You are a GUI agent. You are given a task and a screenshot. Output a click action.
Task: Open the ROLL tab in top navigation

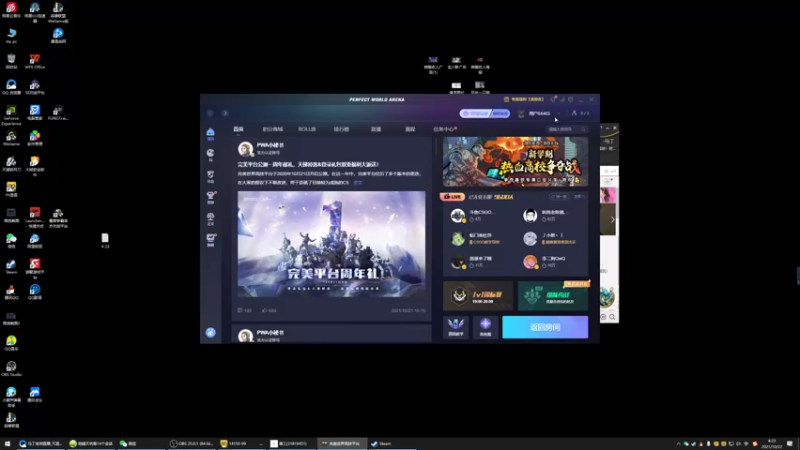click(x=307, y=129)
